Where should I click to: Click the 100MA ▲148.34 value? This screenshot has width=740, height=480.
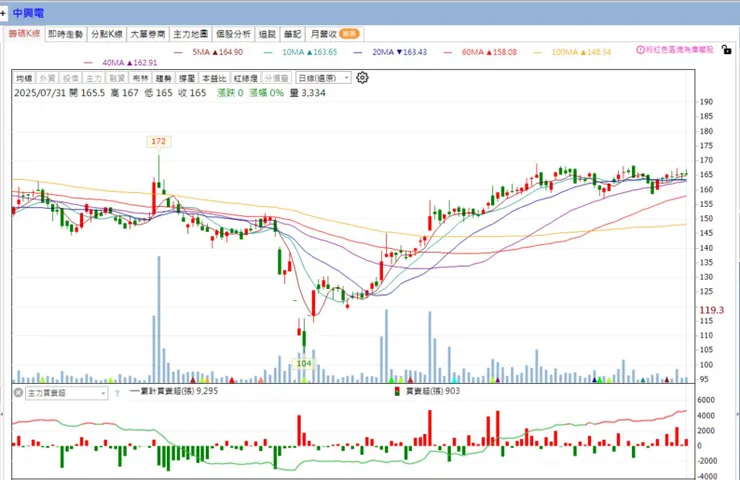[x=581, y=52]
